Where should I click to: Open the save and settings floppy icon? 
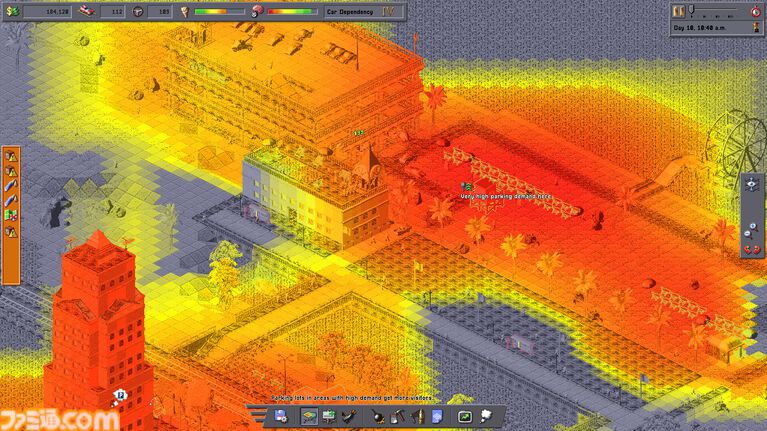point(281,417)
